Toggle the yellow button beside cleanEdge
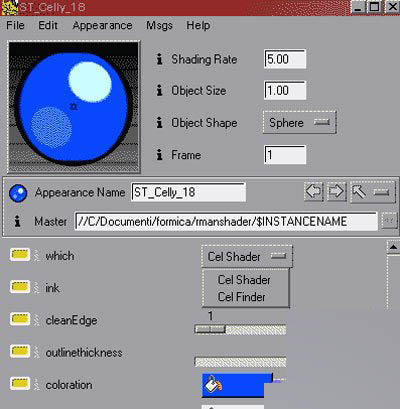400x409 pixels. point(20,319)
